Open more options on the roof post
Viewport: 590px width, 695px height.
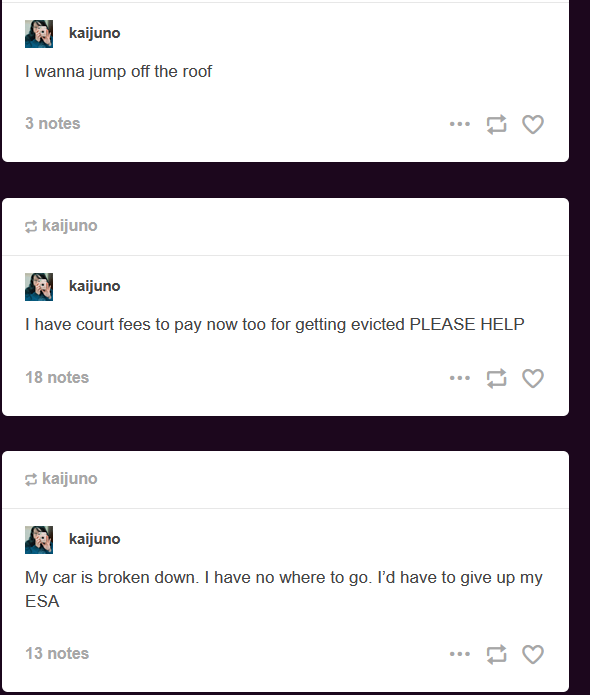tap(460, 124)
